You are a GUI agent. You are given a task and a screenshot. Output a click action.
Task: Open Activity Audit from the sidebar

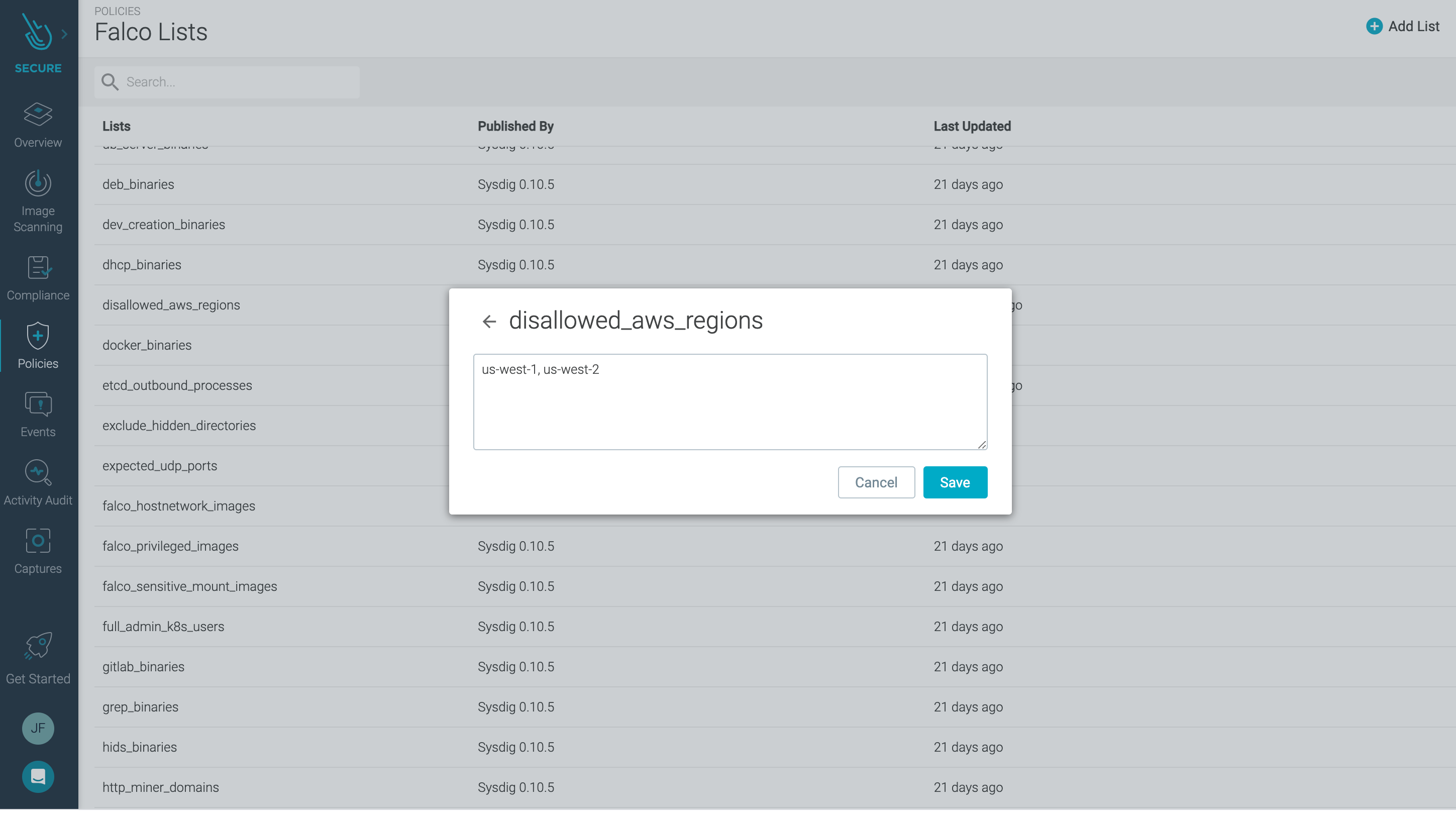tap(38, 483)
